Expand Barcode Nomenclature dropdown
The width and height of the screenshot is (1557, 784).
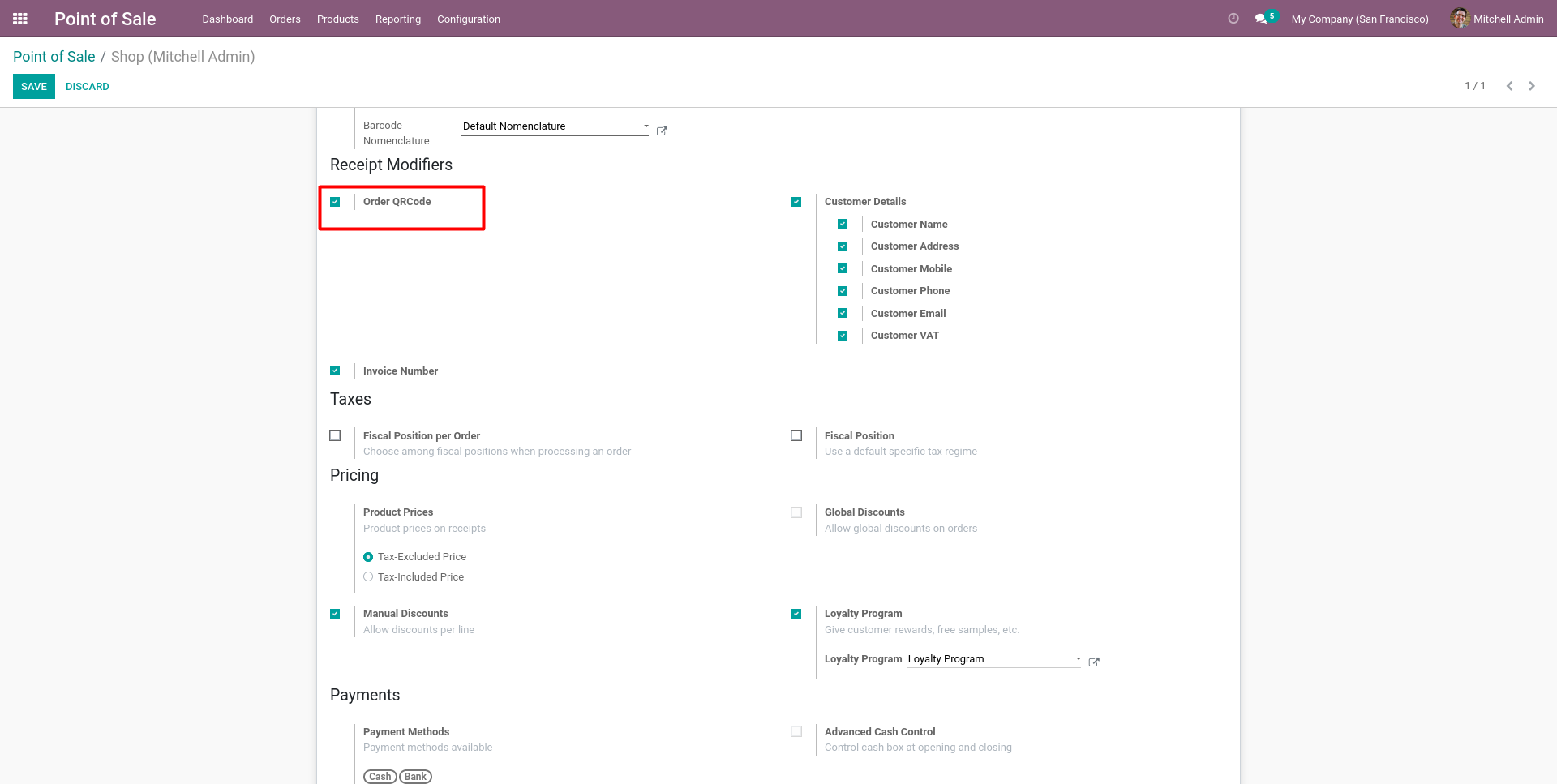tap(646, 126)
